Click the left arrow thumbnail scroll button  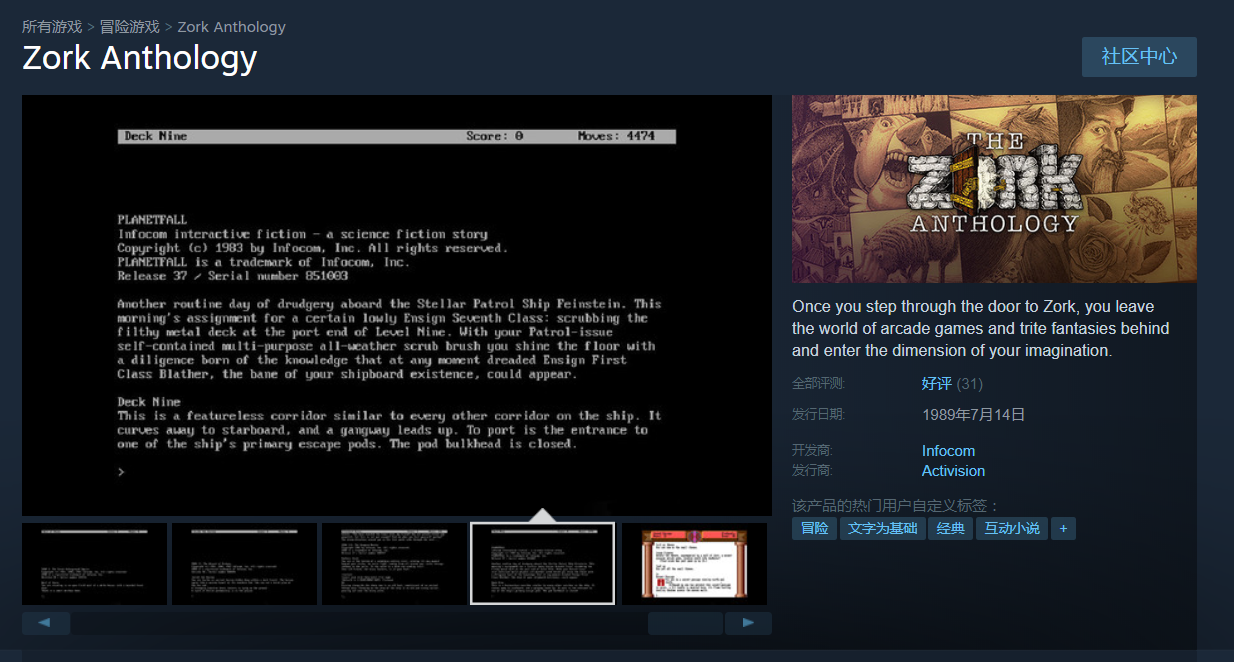(x=46, y=623)
